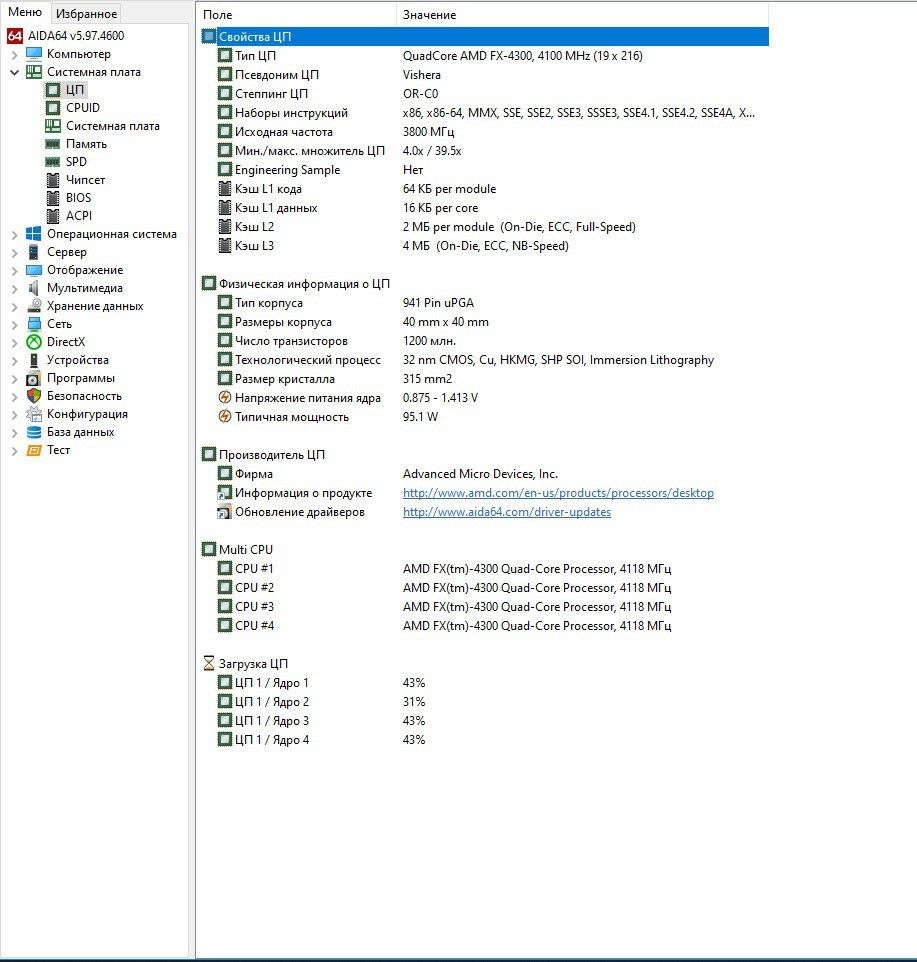Click the Тест benchmark icon
The width and height of the screenshot is (917, 962).
pyautogui.click(x=34, y=450)
